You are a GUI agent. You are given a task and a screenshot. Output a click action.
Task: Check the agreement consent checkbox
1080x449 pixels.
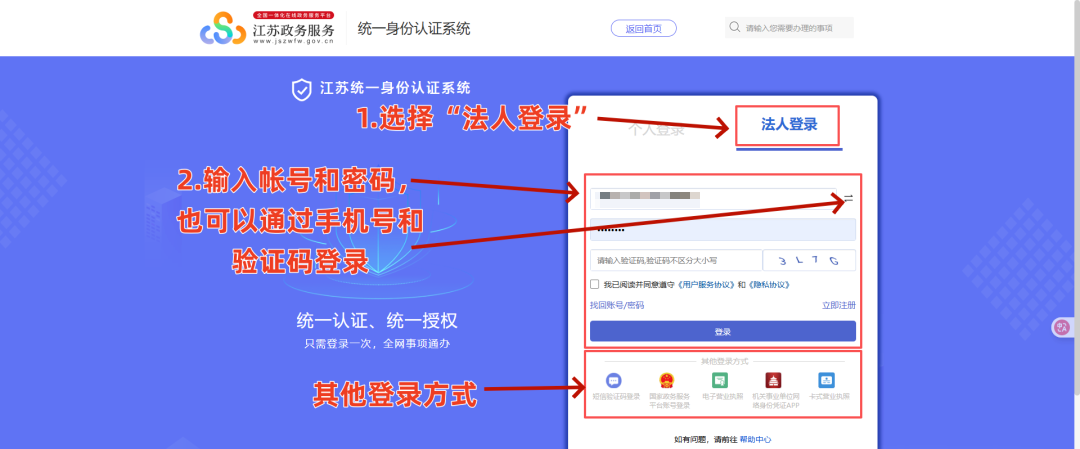coord(594,284)
